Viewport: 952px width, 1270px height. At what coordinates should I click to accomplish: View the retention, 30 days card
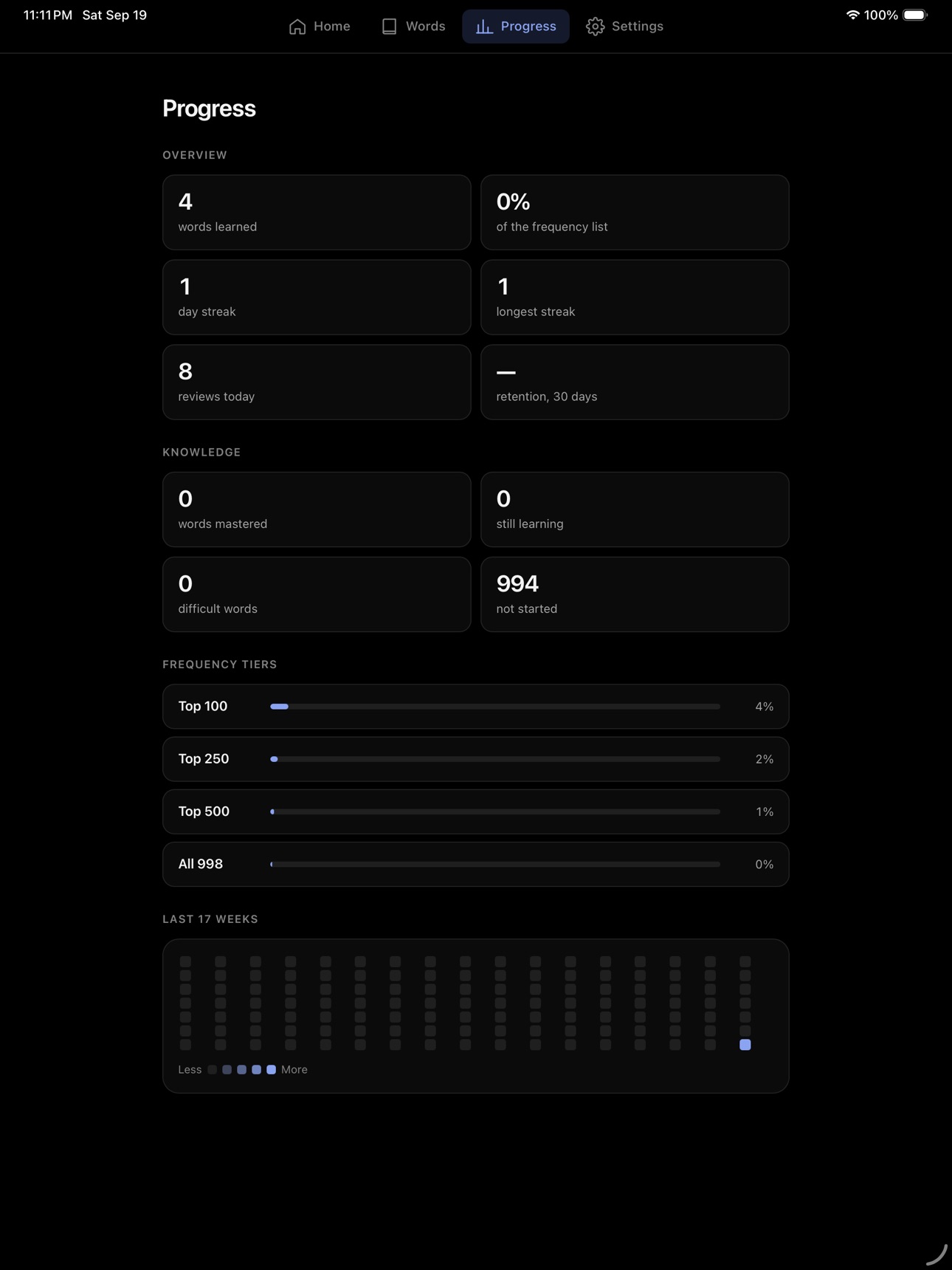635,382
